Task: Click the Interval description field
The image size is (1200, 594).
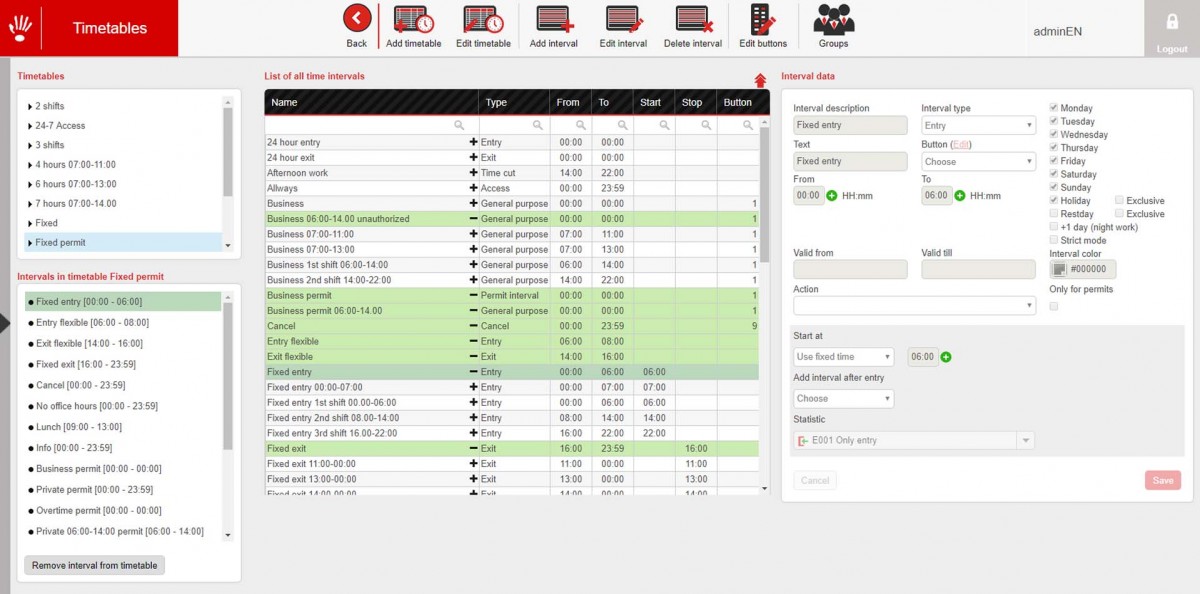Action: [x=850, y=125]
